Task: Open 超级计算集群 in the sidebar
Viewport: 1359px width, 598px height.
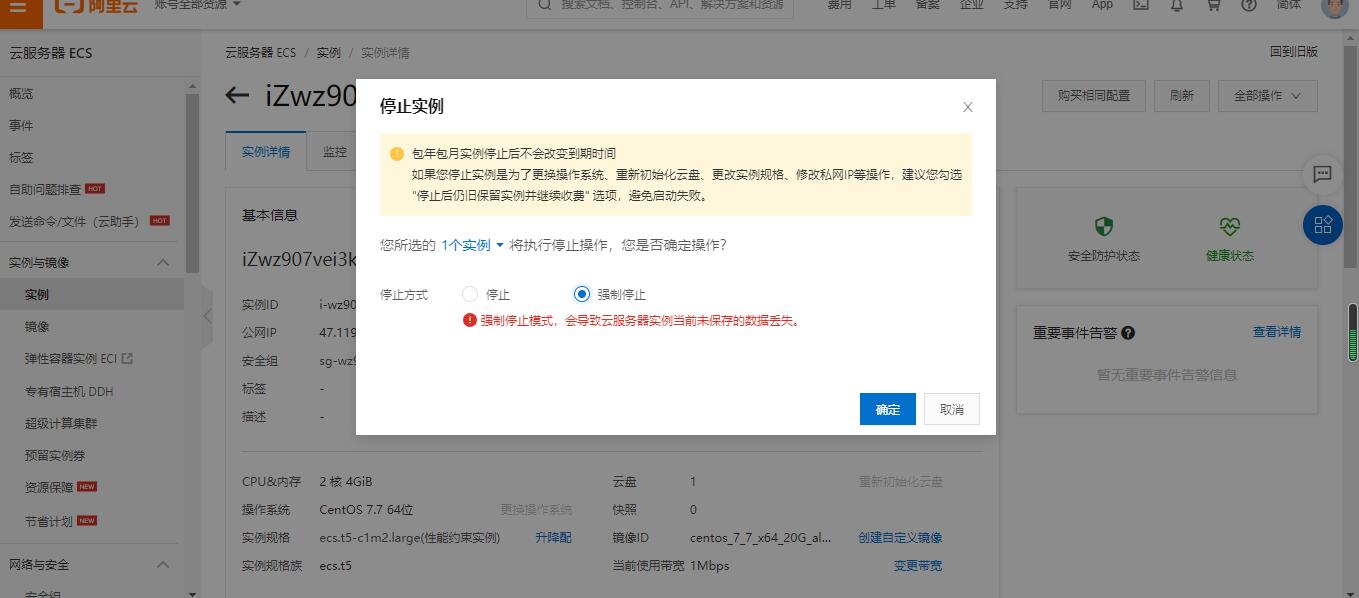Action: point(61,424)
